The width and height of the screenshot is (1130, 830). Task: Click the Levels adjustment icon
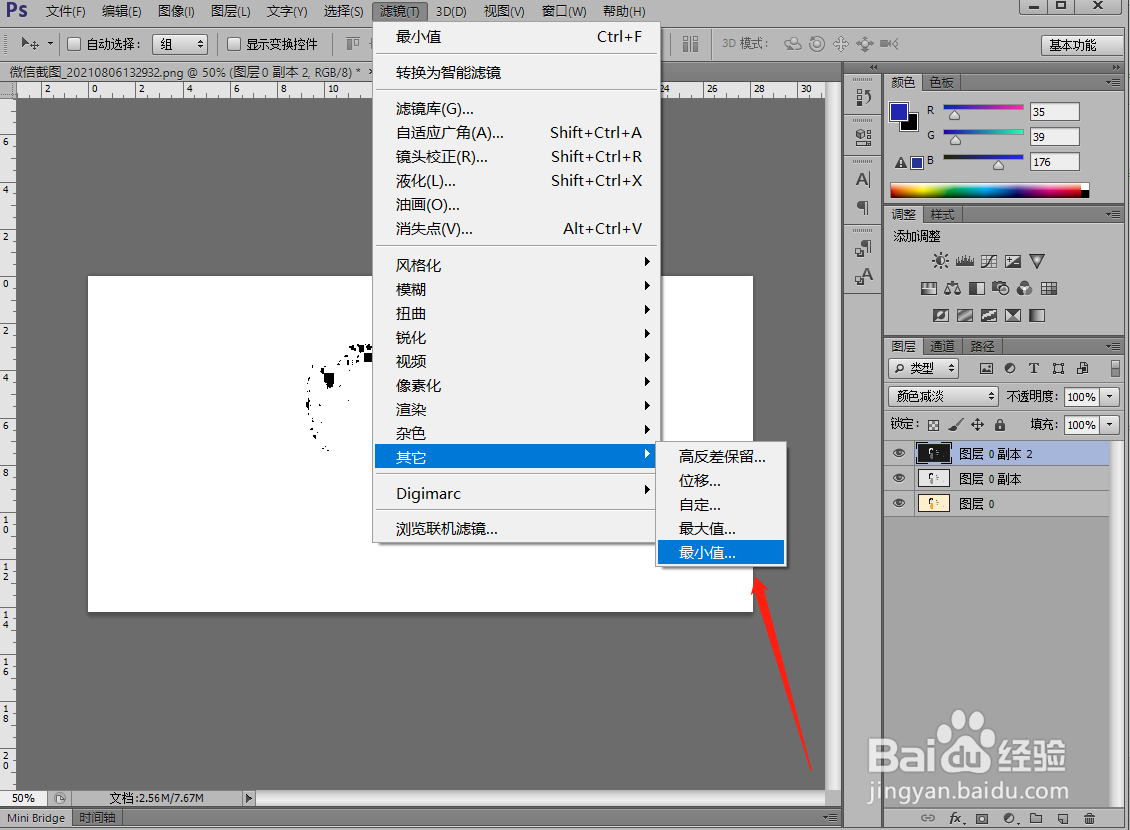(x=965, y=261)
